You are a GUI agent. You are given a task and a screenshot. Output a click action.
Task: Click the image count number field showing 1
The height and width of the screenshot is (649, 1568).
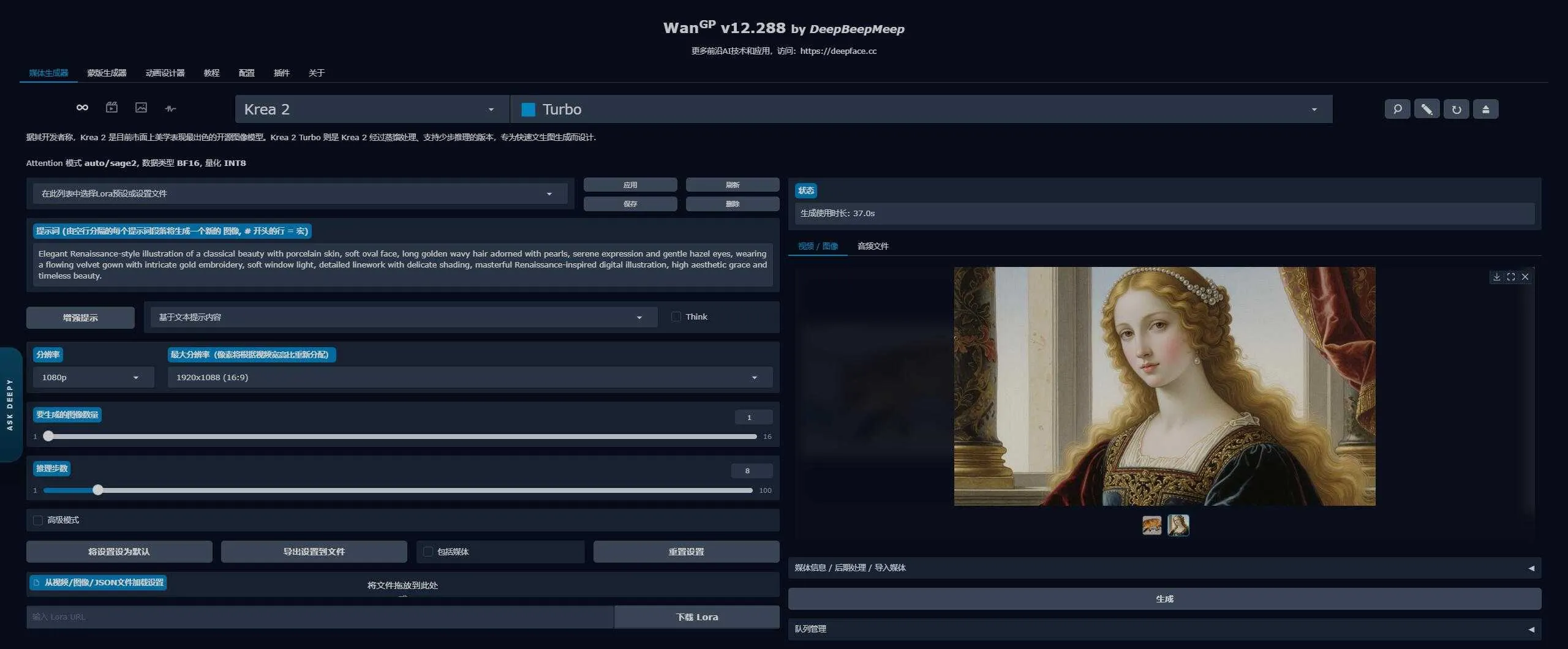753,418
